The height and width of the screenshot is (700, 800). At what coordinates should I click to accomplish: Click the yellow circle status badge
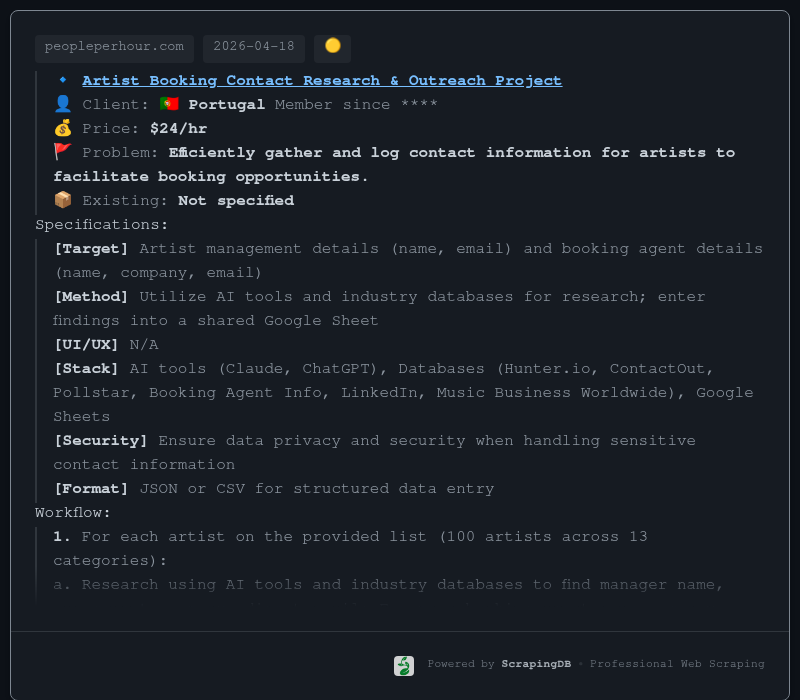pos(332,47)
